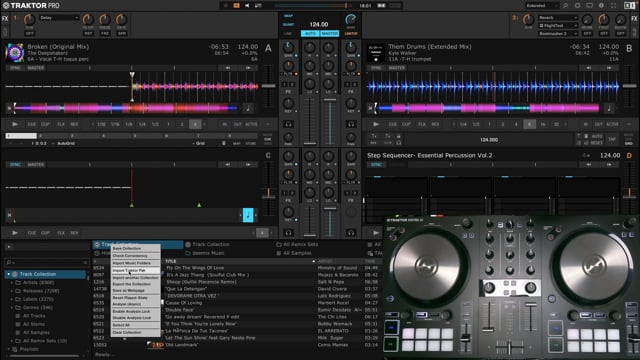Collapse the Track Collection tree node

coord(8,274)
